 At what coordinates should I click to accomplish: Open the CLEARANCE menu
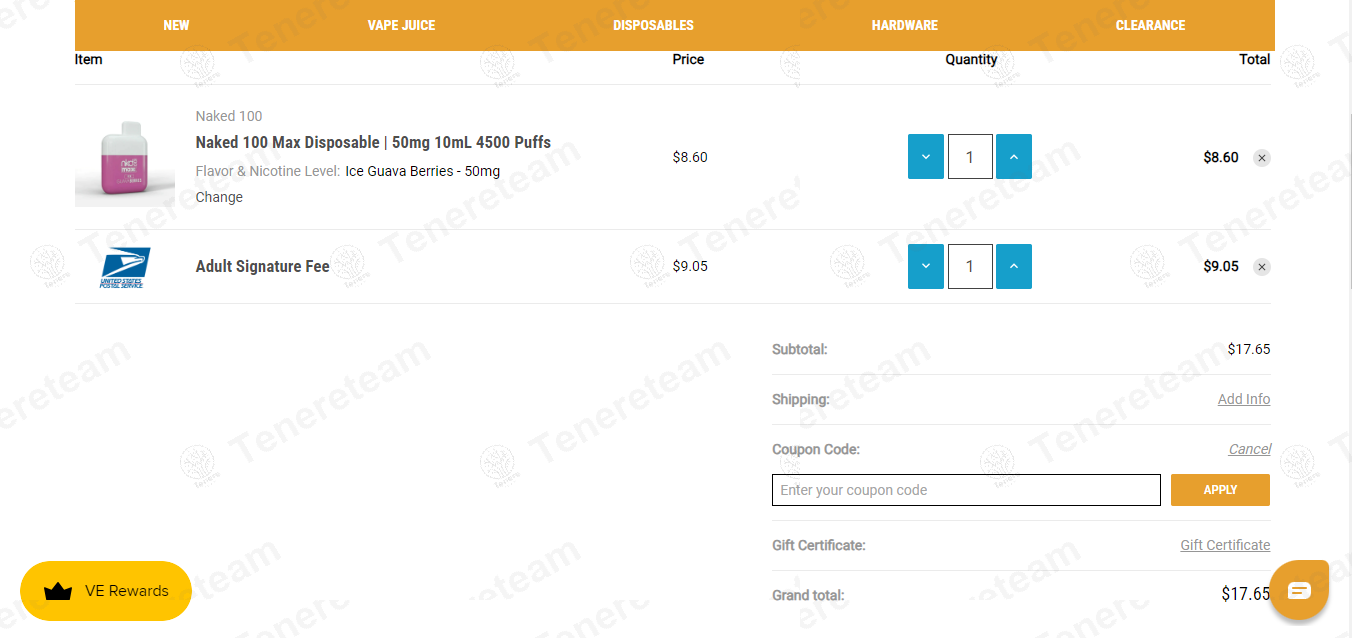[x=1150, y=25]
